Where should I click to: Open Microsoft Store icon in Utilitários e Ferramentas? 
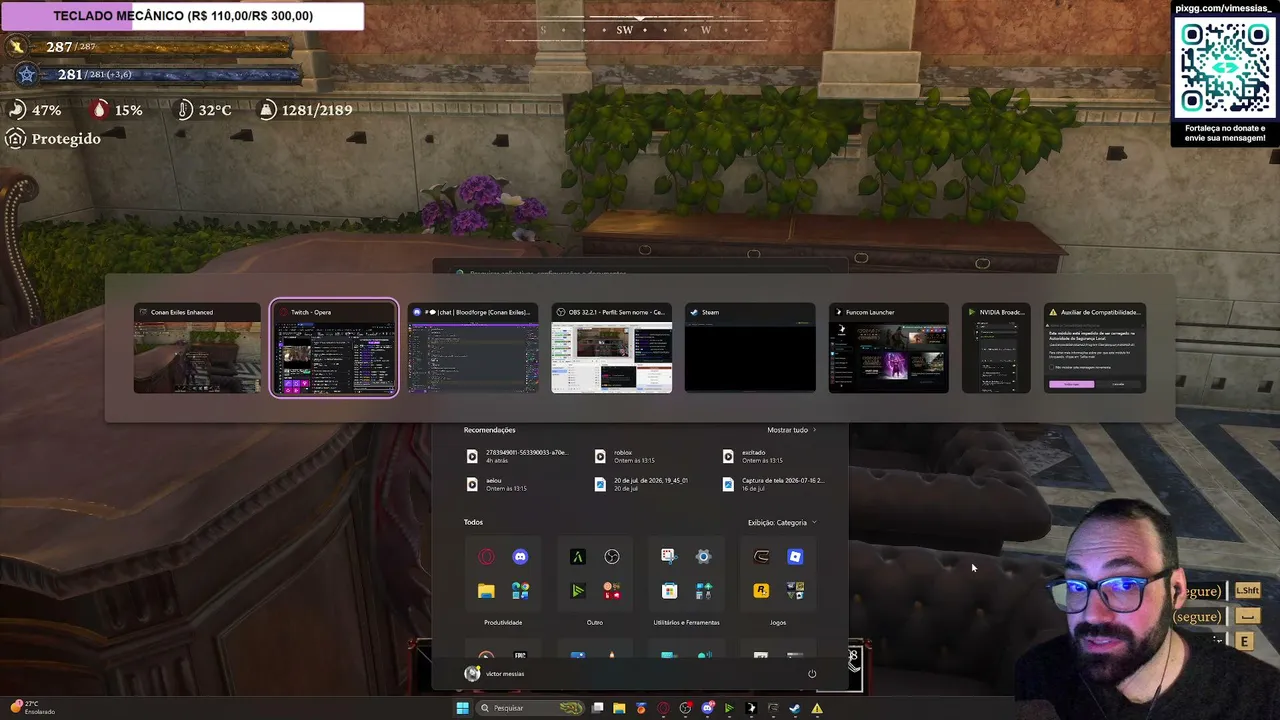point(669,591)
